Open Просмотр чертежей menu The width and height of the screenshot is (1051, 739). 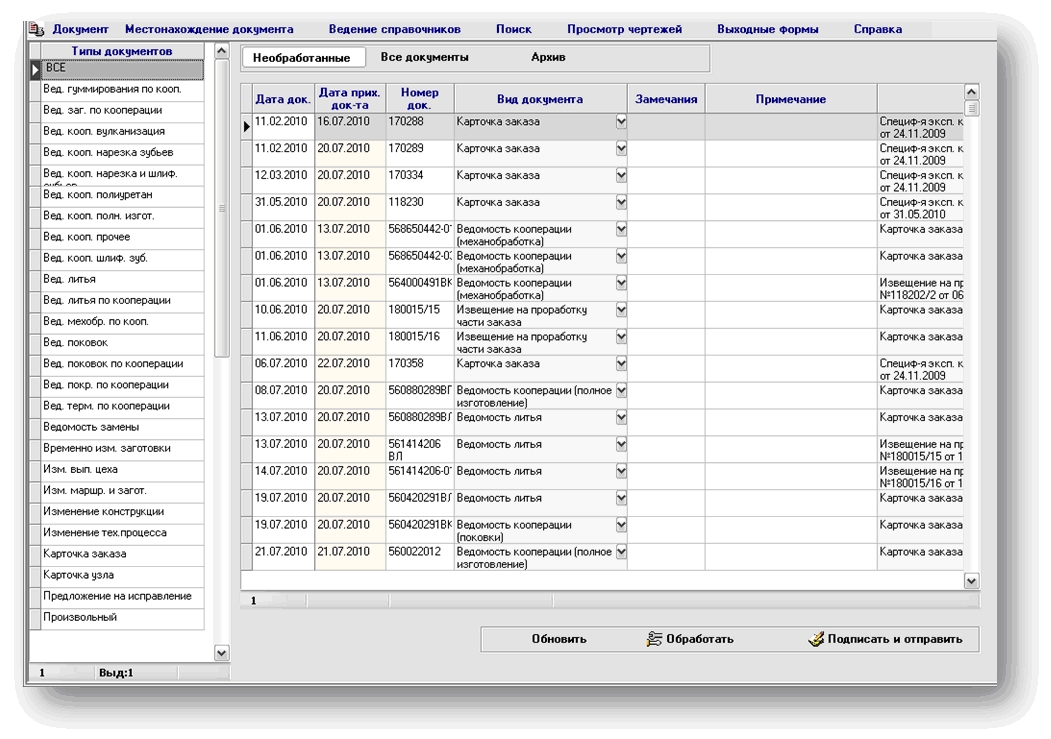pos(624,29)
